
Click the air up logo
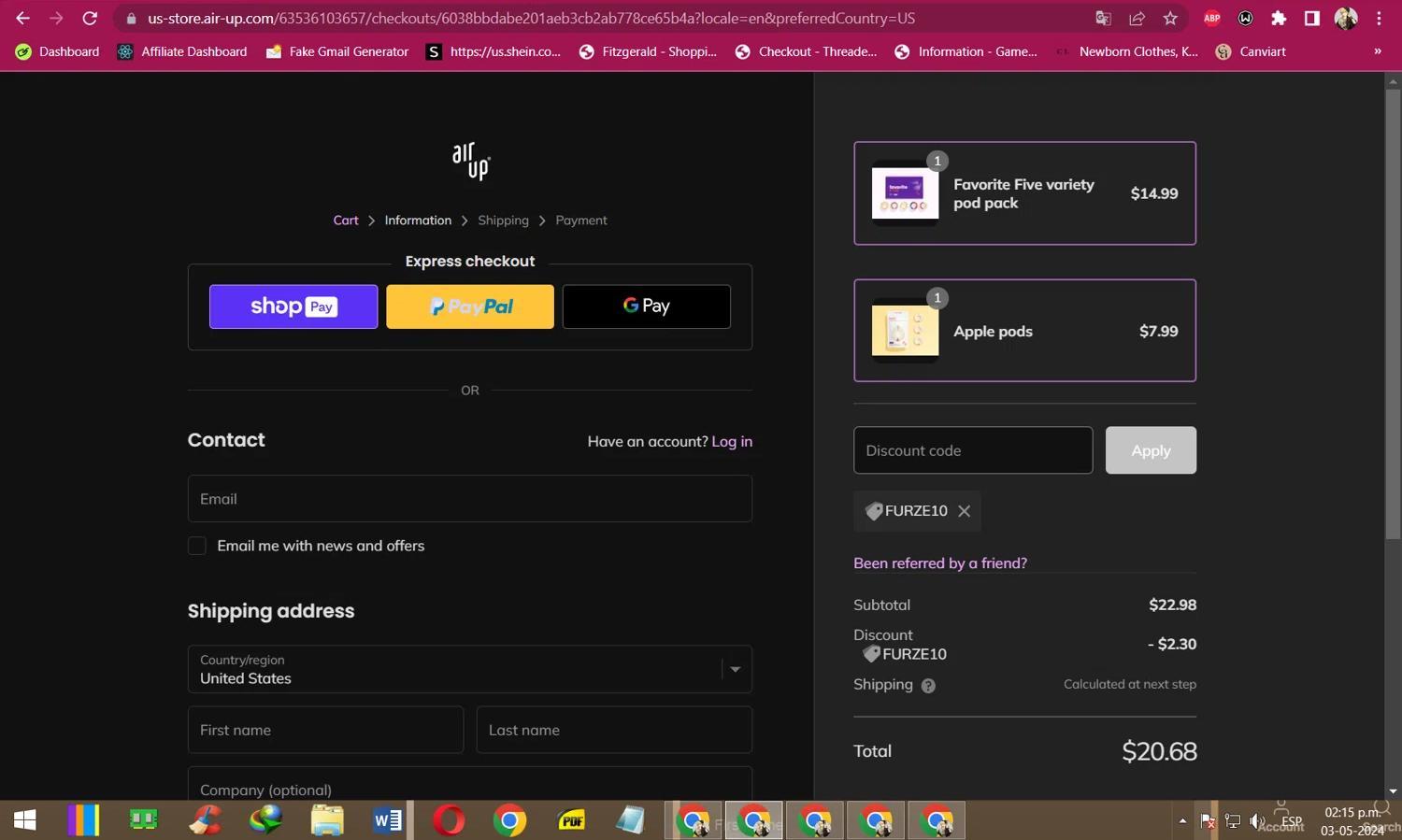(471, 161)
